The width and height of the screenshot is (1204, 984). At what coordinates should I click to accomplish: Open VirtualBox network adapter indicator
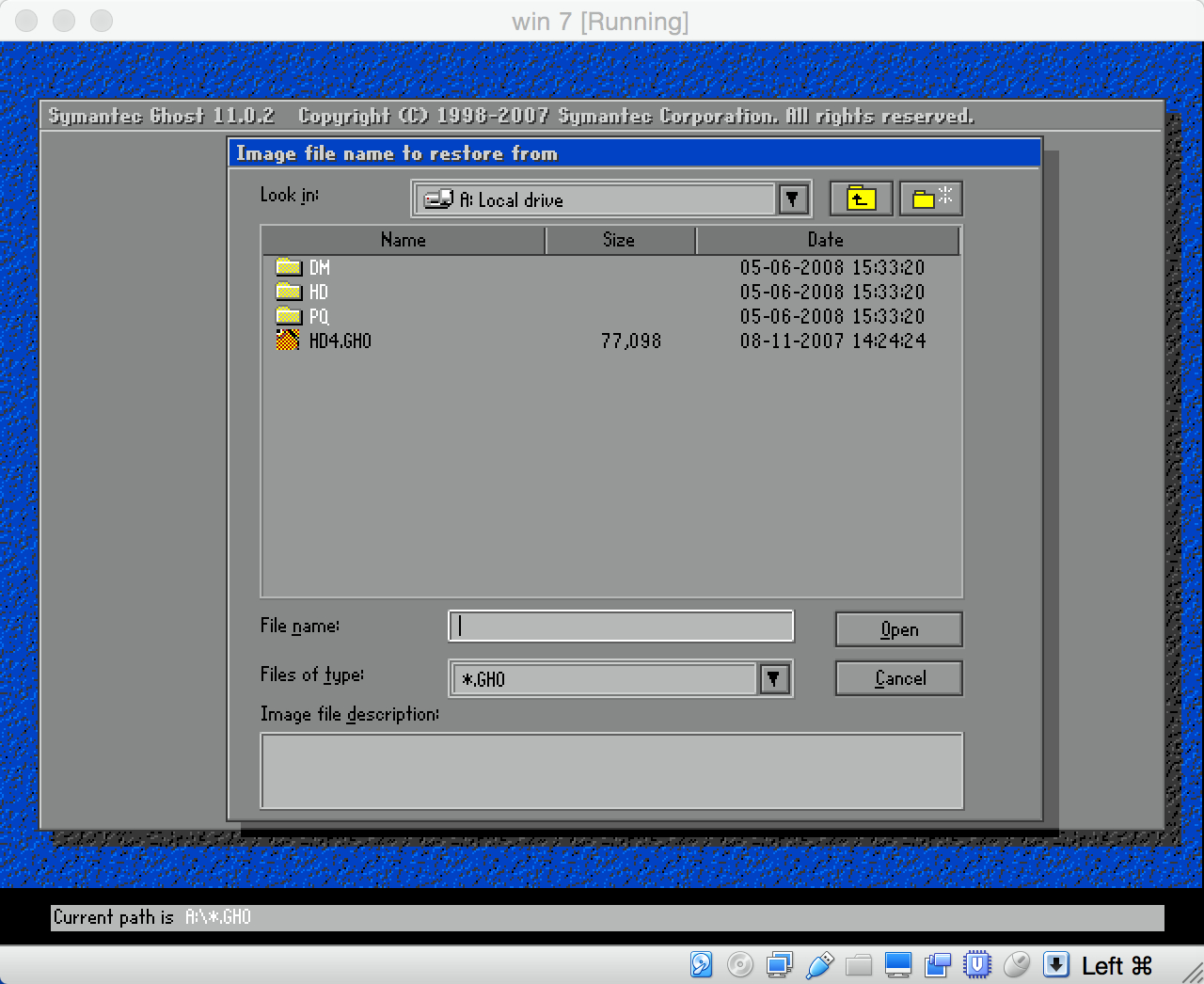point(780,964)
